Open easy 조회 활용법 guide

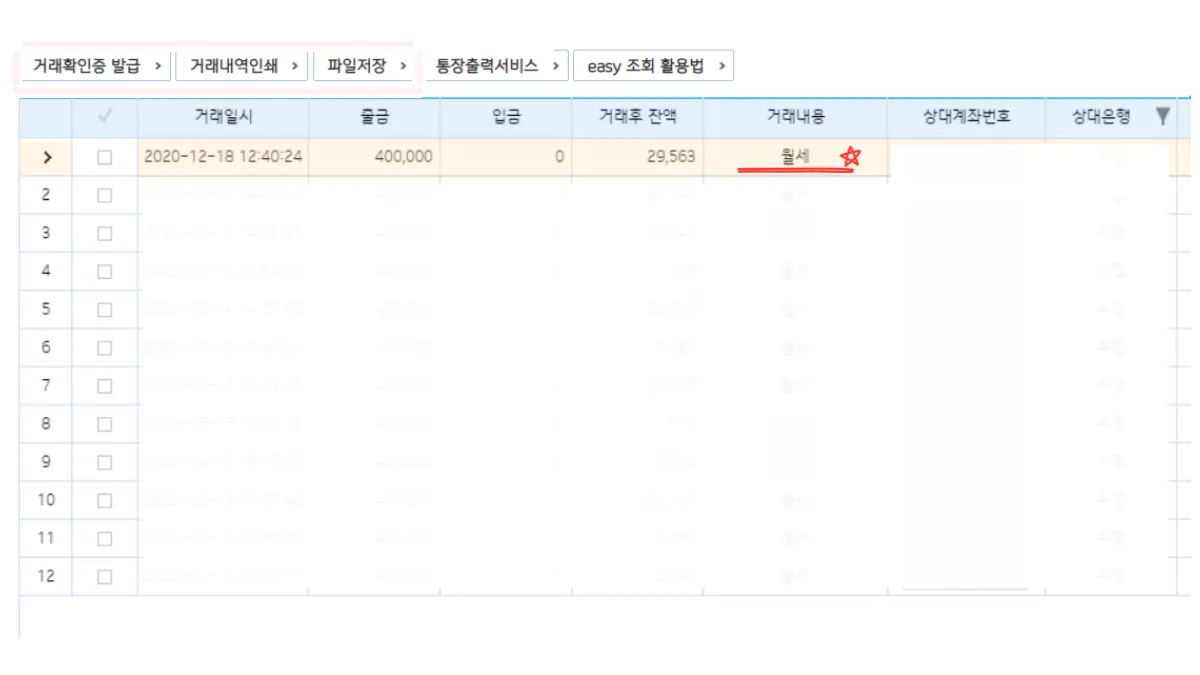[x=654, y=66]
